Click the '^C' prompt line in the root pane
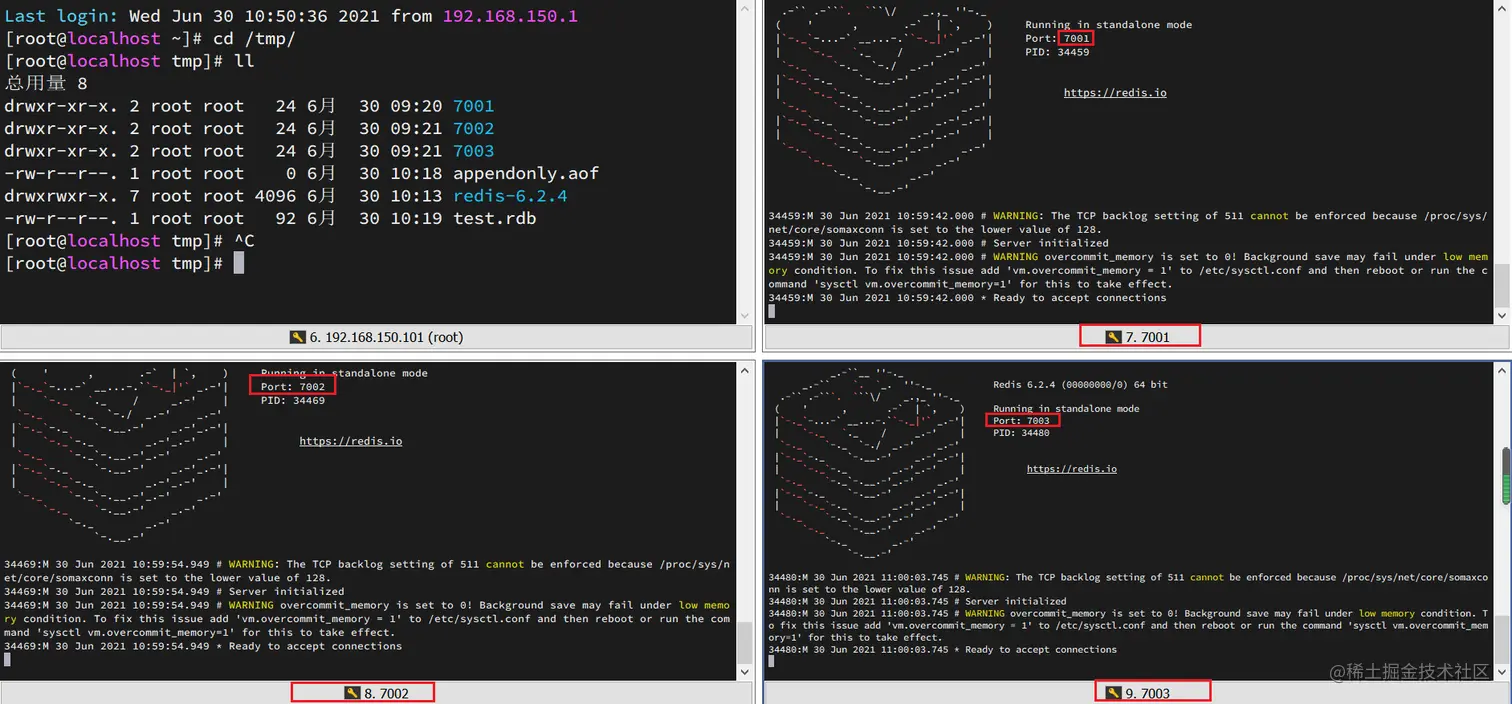Viewport: 1512px width, 704px height. tap(128, 241)
